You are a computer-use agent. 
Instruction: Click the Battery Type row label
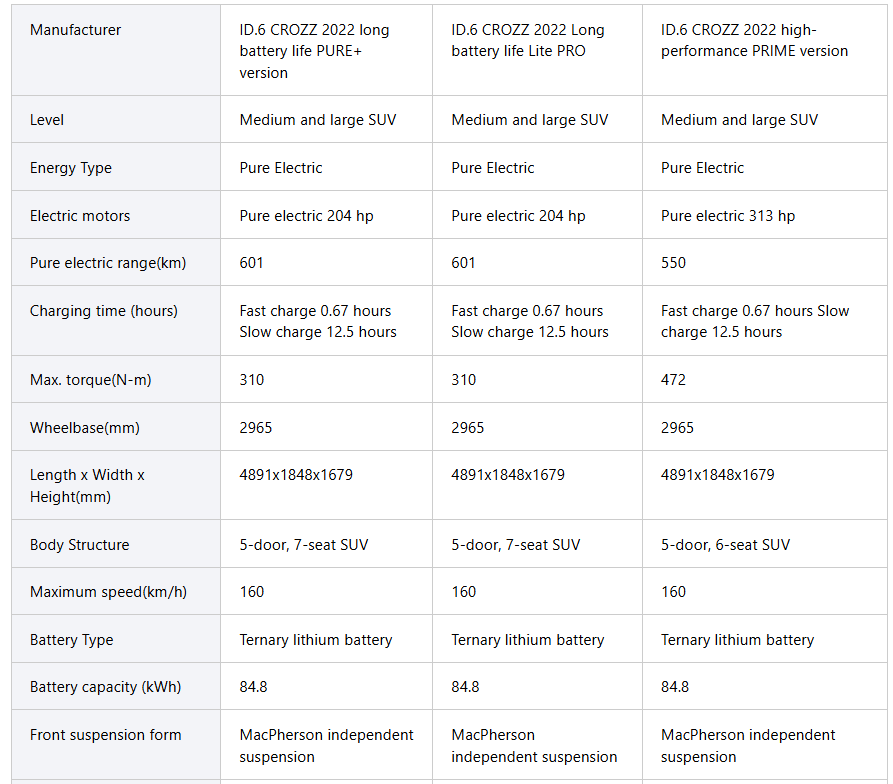tap(72, 640)
